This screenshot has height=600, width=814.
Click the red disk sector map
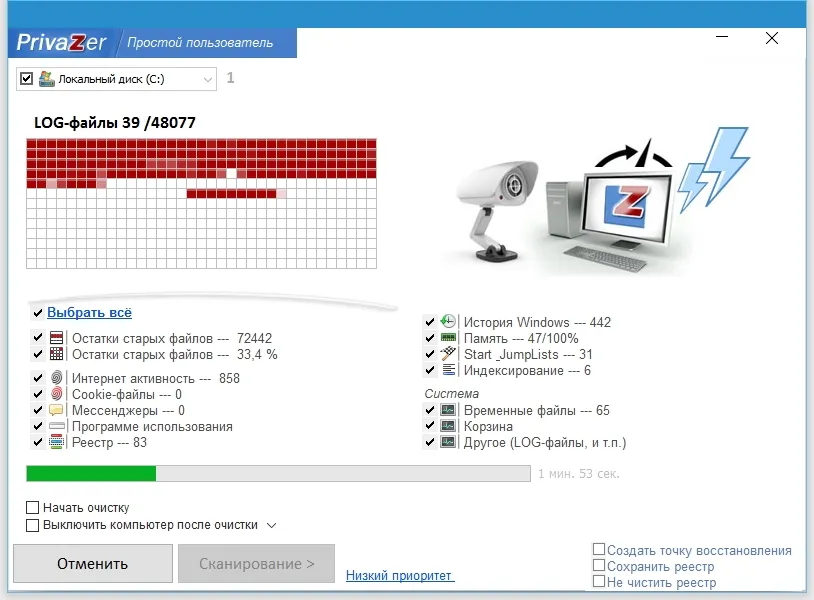pos(201,203)
